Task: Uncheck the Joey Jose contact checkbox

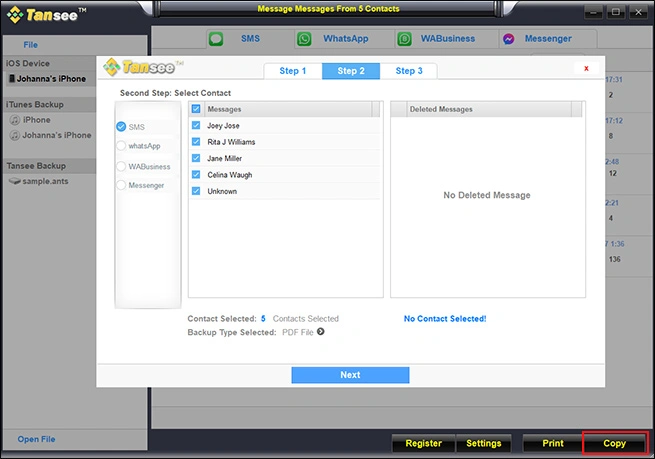Action: [x=196, y=127]
